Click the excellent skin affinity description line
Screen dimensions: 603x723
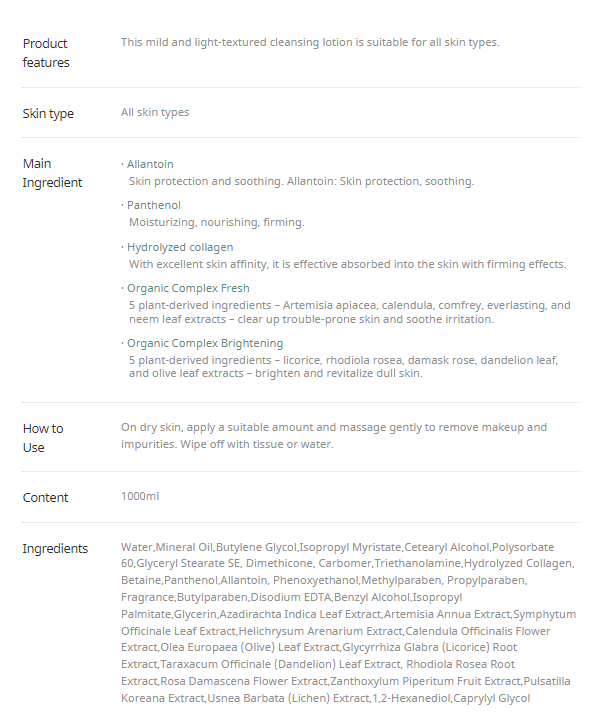coord(347,265)
